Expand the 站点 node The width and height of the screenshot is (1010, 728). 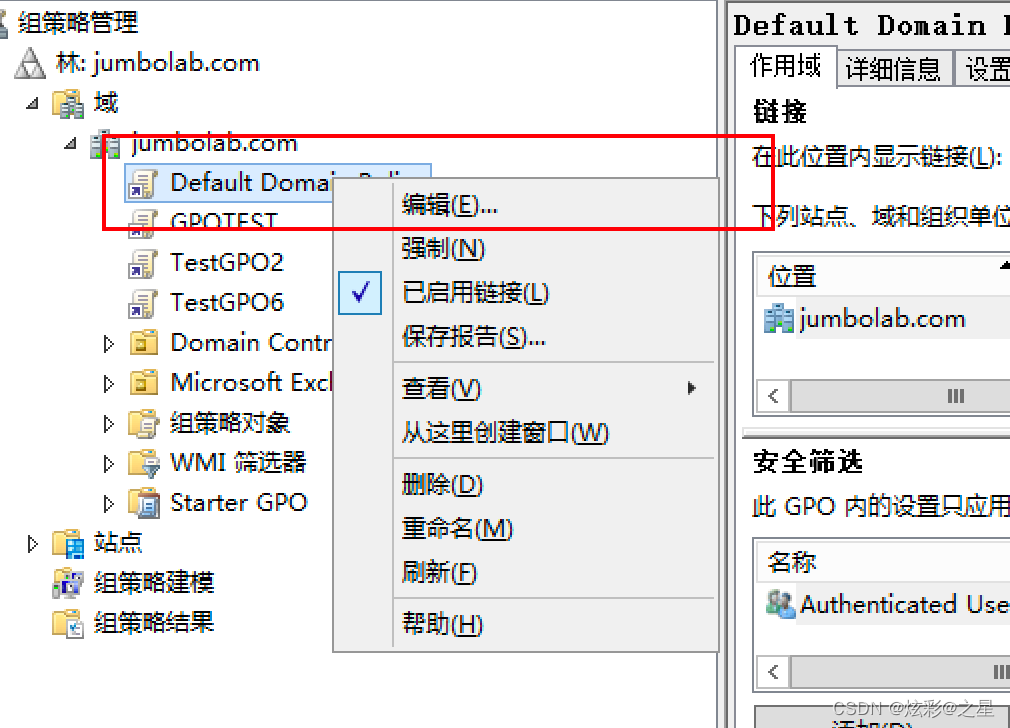[x=32, y=544]
